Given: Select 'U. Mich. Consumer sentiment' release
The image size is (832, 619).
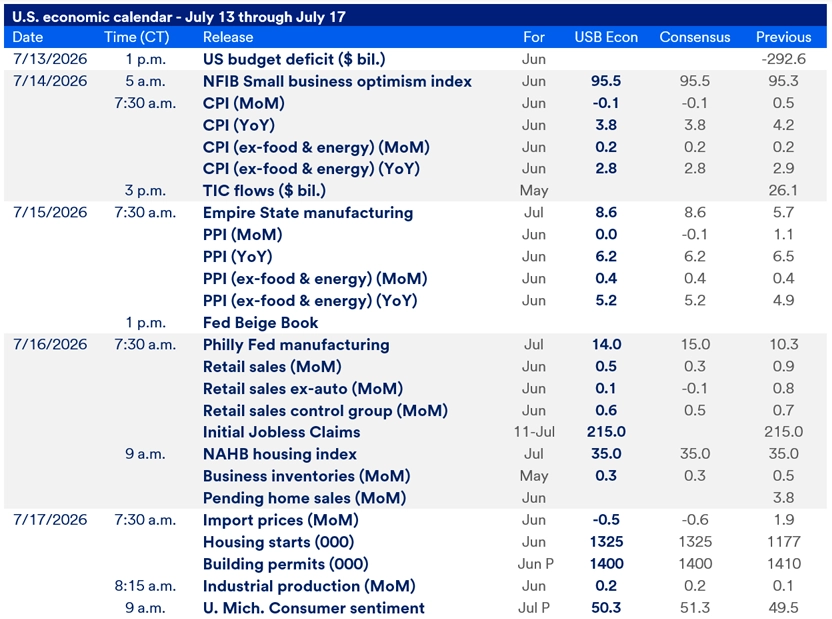Looking at the screenshot, I should (x=314, y=608).
